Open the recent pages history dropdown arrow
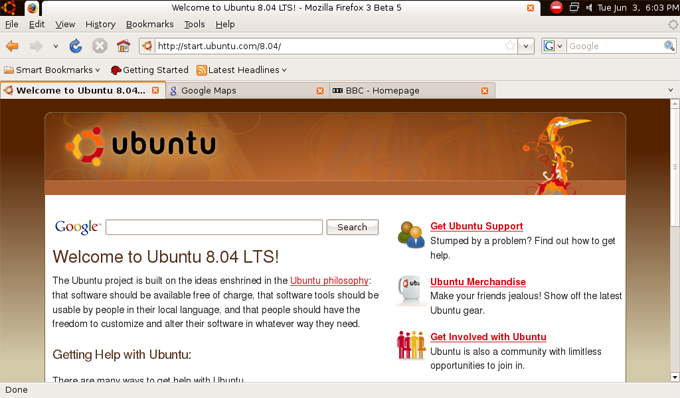Viewport: 680px width, 398px height. coord(56,46)
